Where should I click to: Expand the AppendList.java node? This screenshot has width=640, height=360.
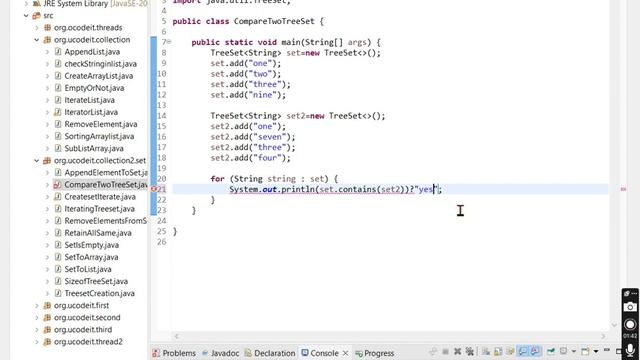47,52
